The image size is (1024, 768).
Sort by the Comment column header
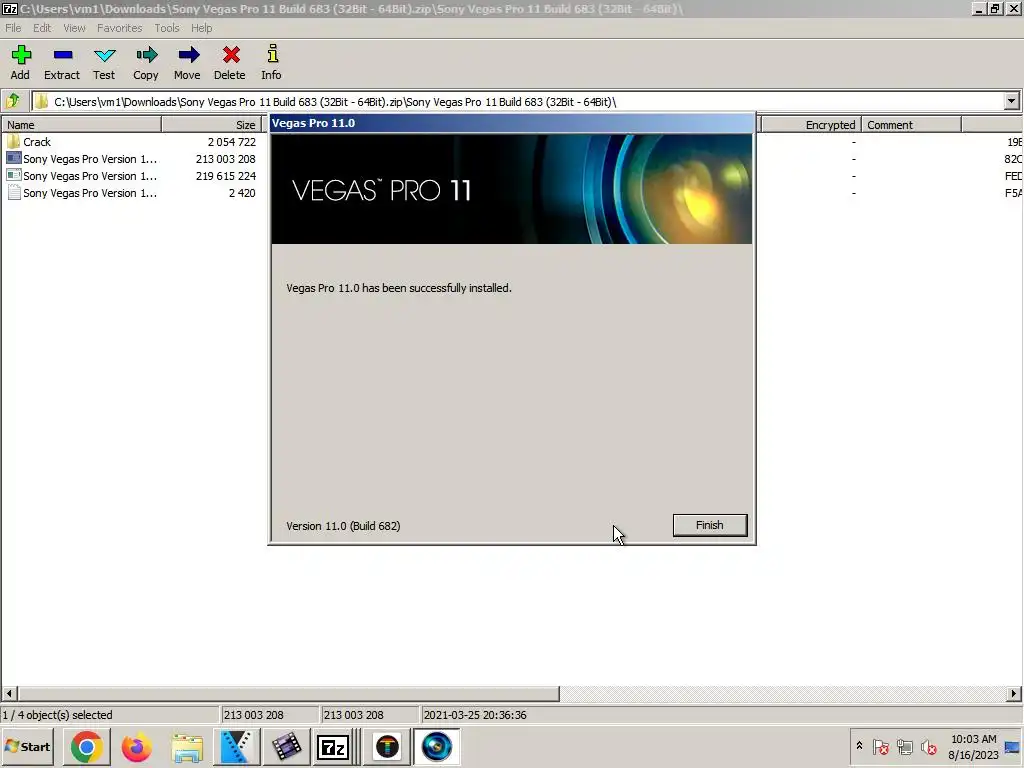(x=912, y=125)
